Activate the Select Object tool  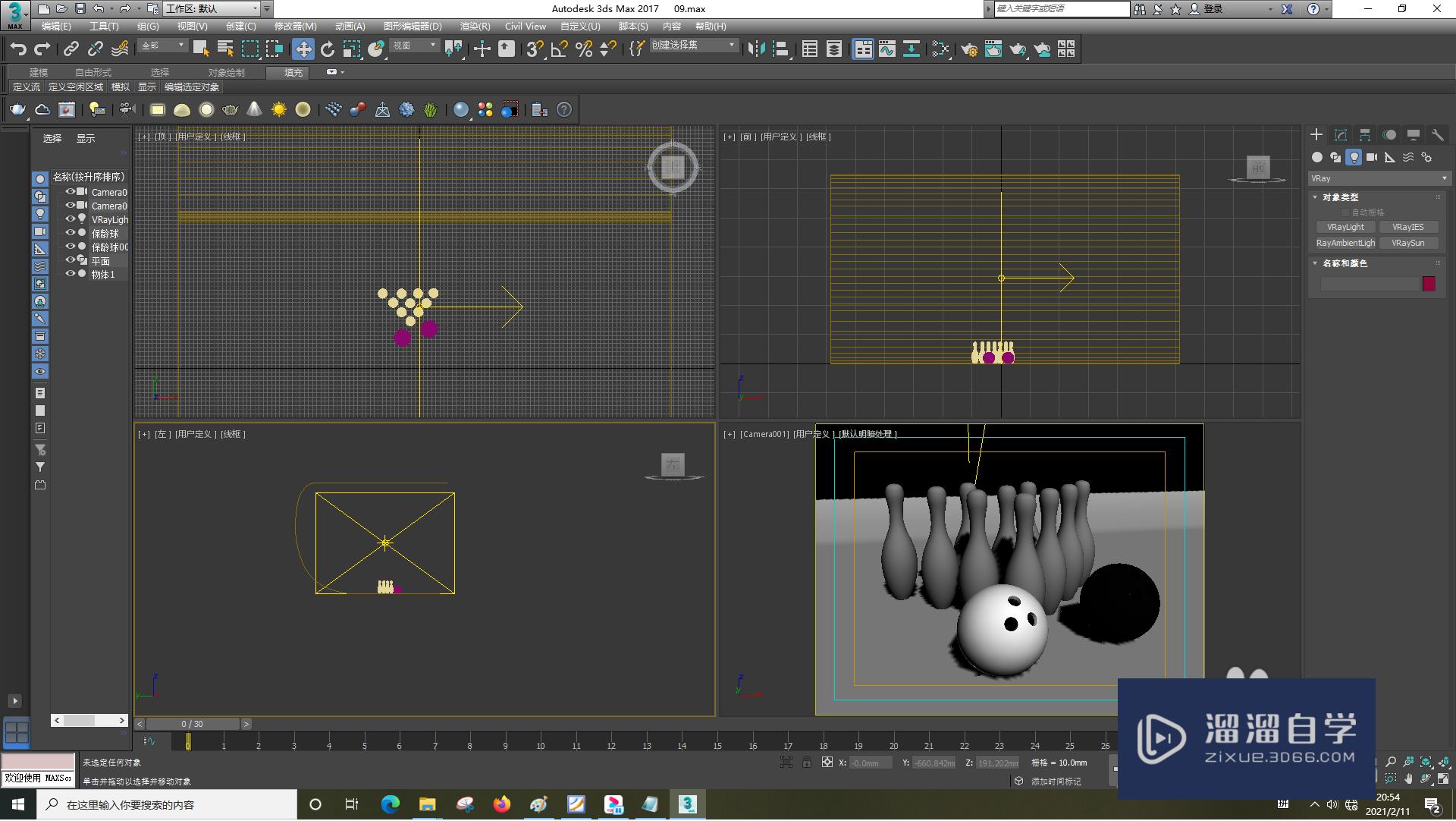201,49
